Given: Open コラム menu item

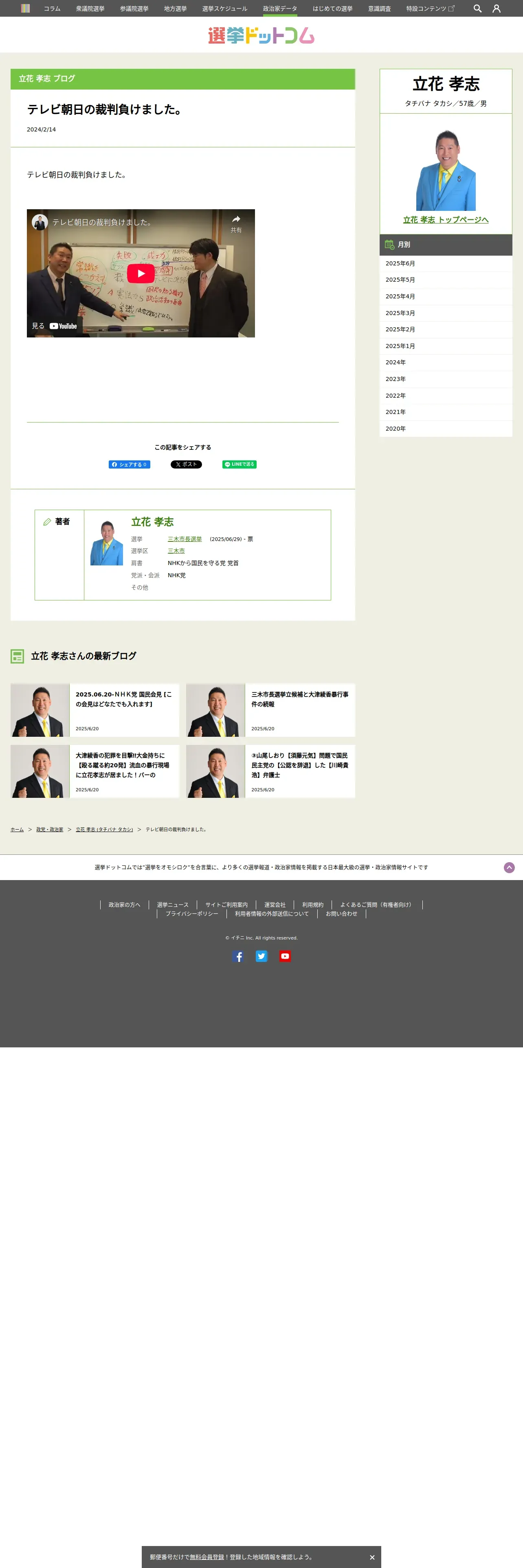Looking at the screenshot, I should [x=52, y=9].
